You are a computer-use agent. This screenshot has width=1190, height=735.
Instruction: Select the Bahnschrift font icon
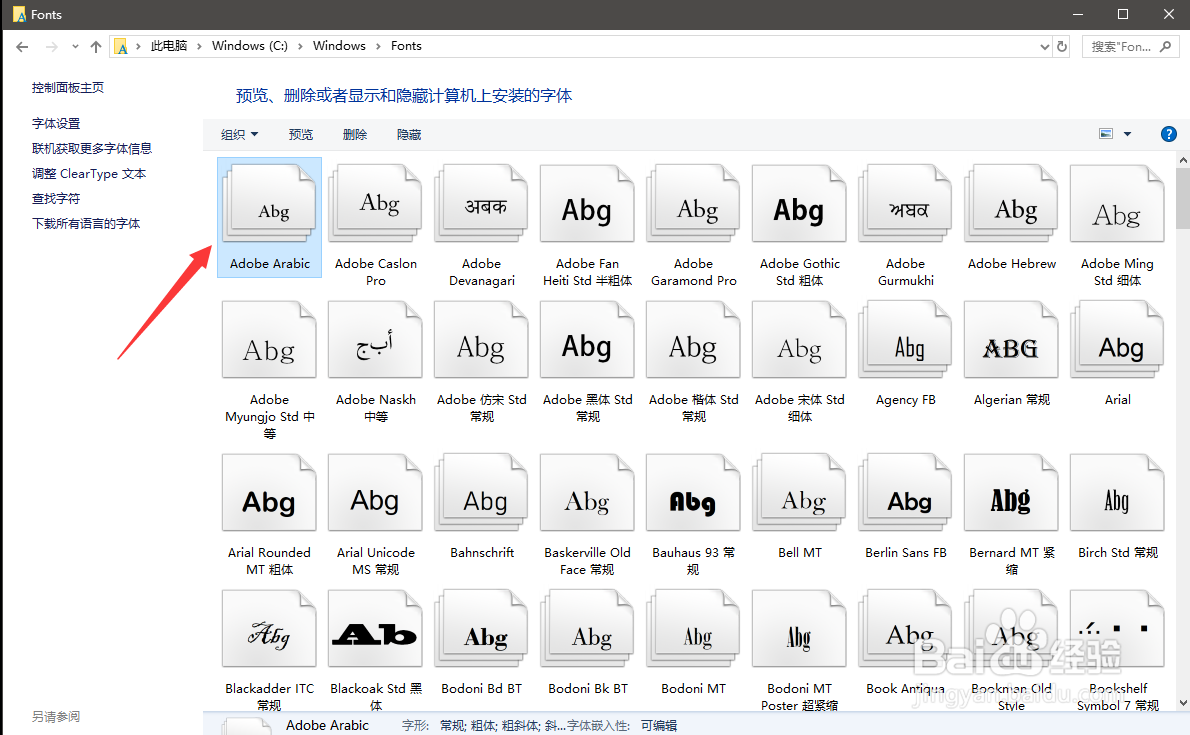[x=481, y=492]
